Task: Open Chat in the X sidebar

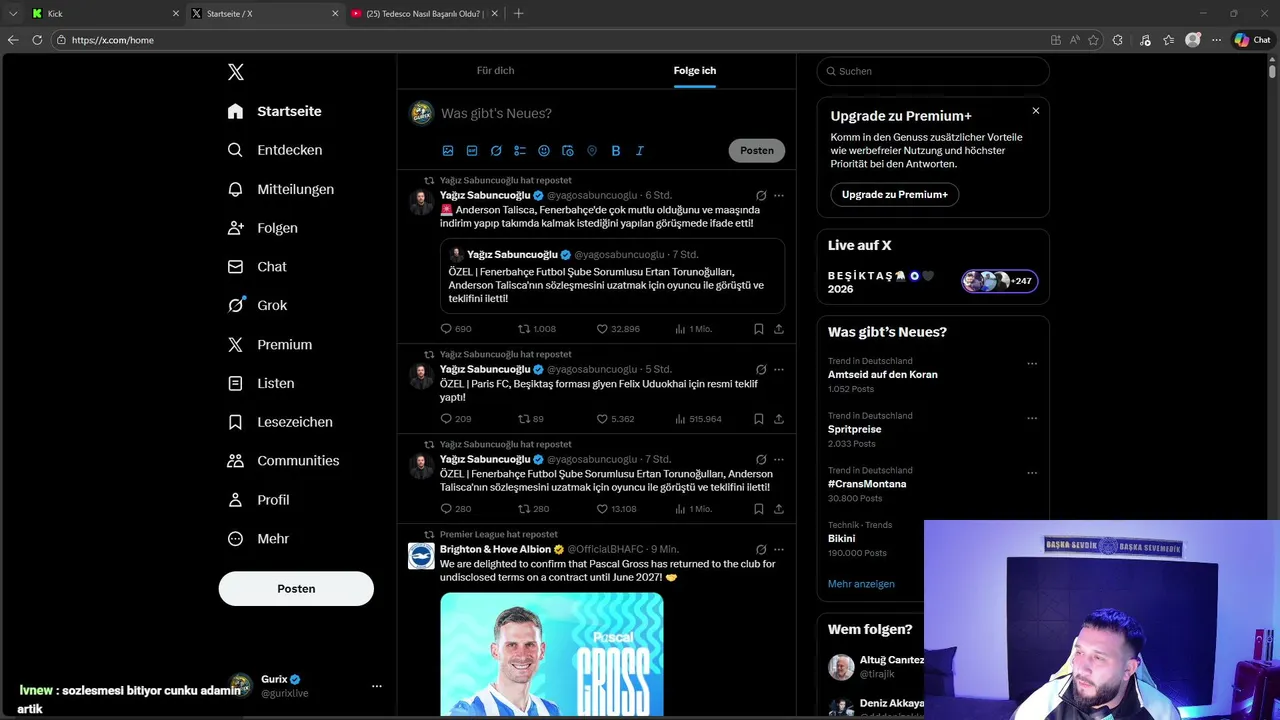Action: click(257, 267)
